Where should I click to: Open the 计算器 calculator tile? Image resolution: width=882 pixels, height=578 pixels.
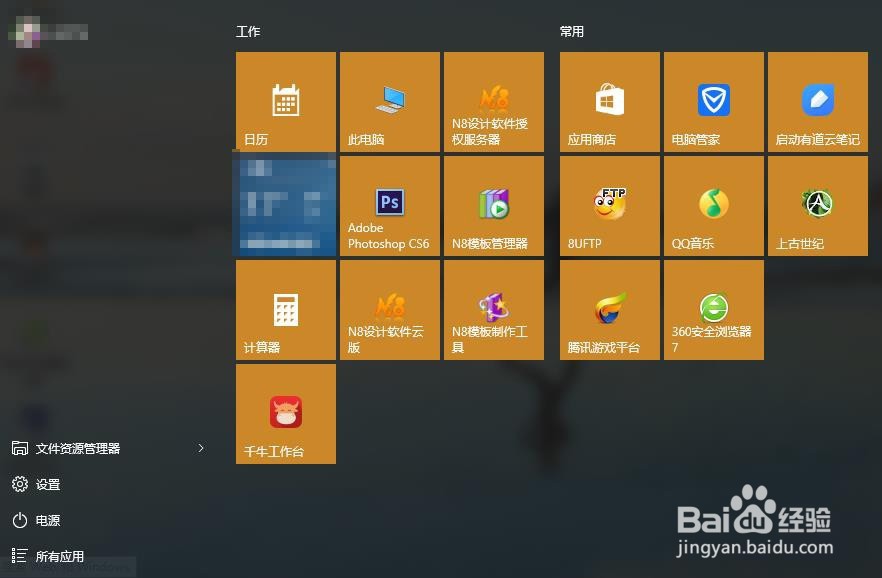[x=286, y=310]
